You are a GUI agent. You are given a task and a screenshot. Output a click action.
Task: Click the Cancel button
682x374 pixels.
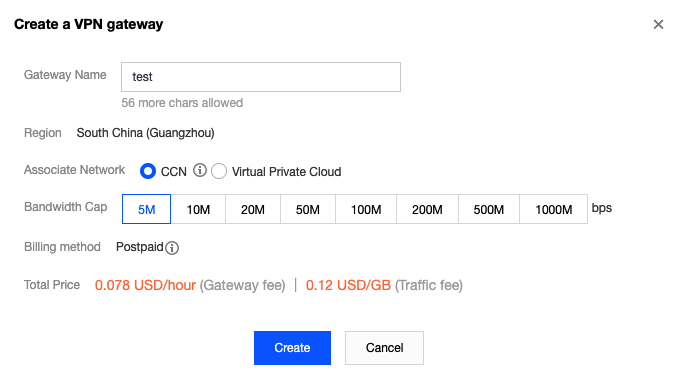[384, 348]
